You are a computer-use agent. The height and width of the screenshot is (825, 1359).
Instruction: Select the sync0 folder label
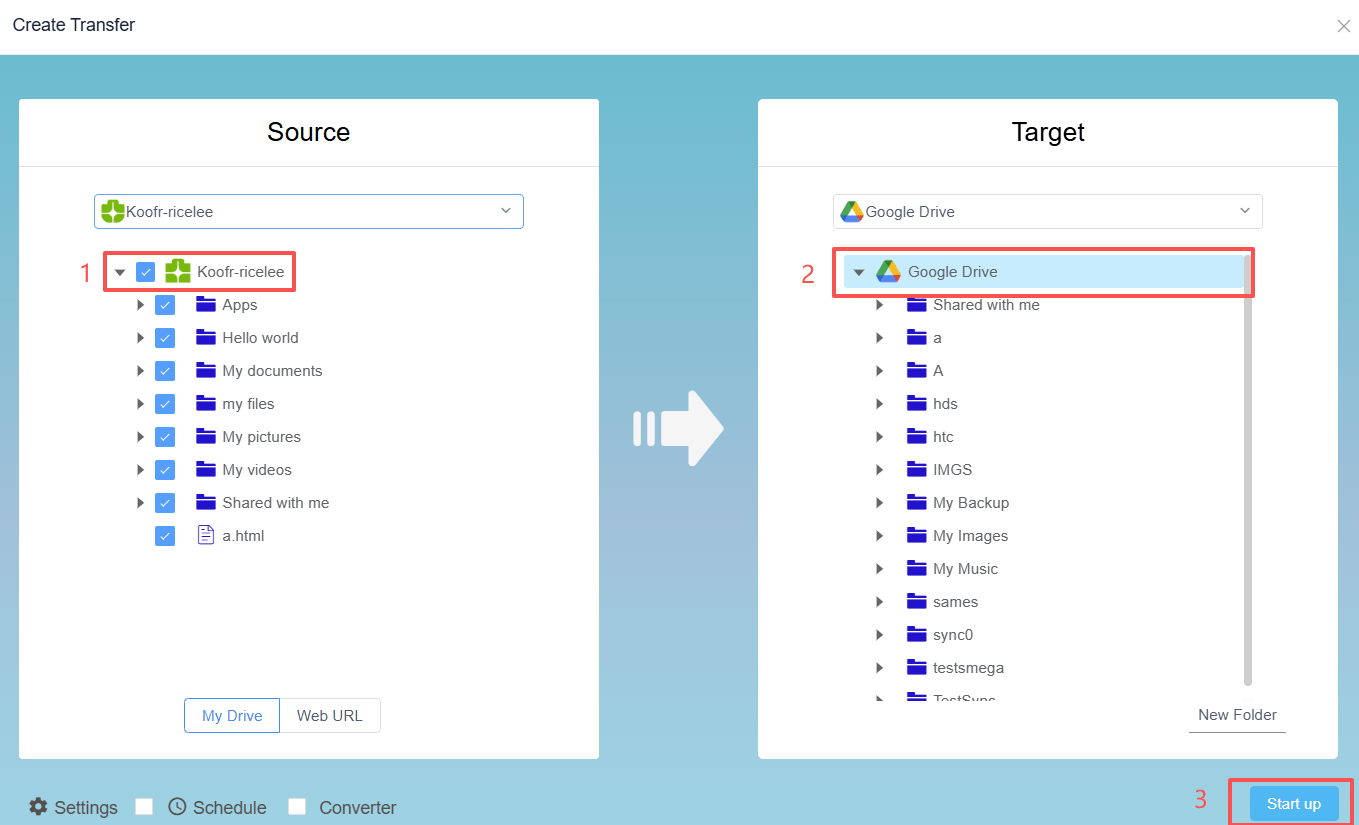pos(953,634)
